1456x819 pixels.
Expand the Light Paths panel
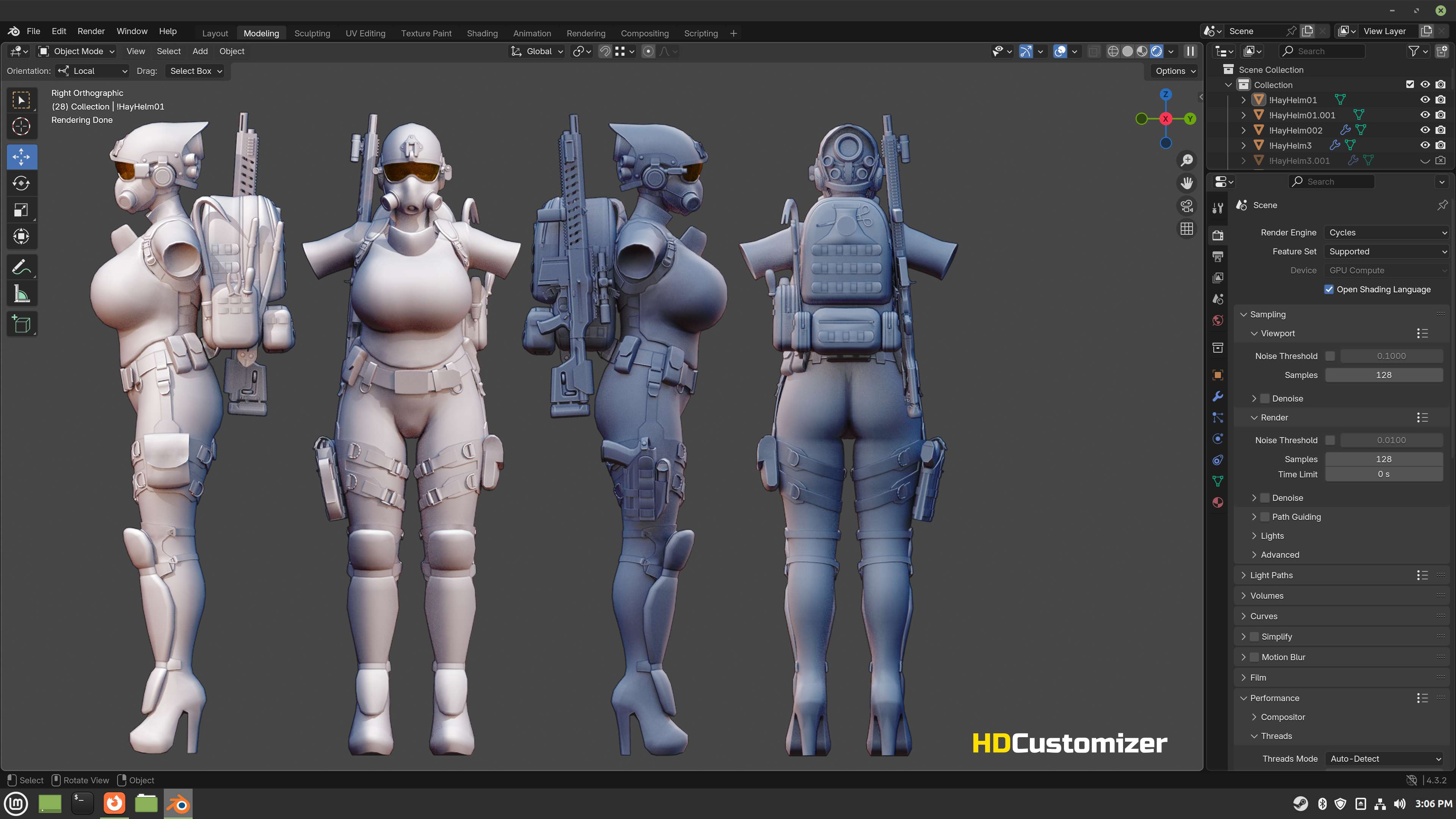[x=1271, y=575]
